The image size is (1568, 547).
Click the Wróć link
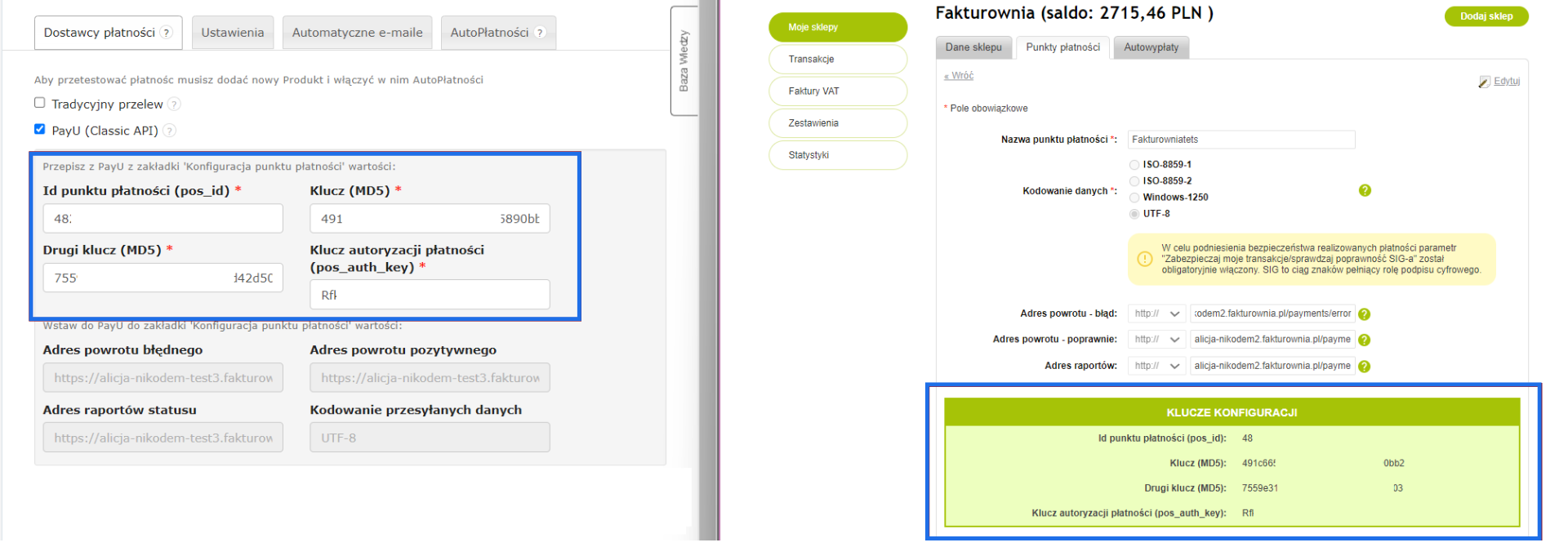pos(959,76)
